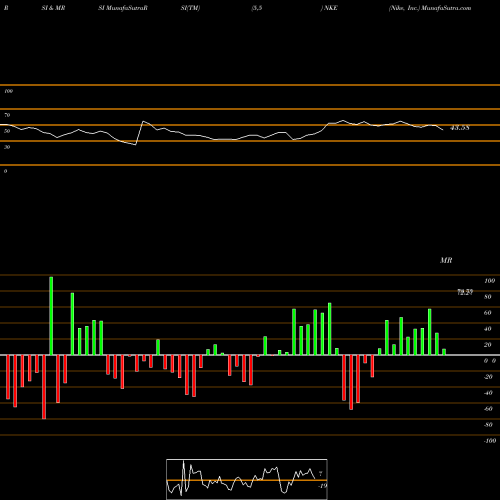Image resolution: width=500 pixels, height=500 pixels.
Task: Click the -19 value in the mini chart
Action: click(x=322, y=486)
